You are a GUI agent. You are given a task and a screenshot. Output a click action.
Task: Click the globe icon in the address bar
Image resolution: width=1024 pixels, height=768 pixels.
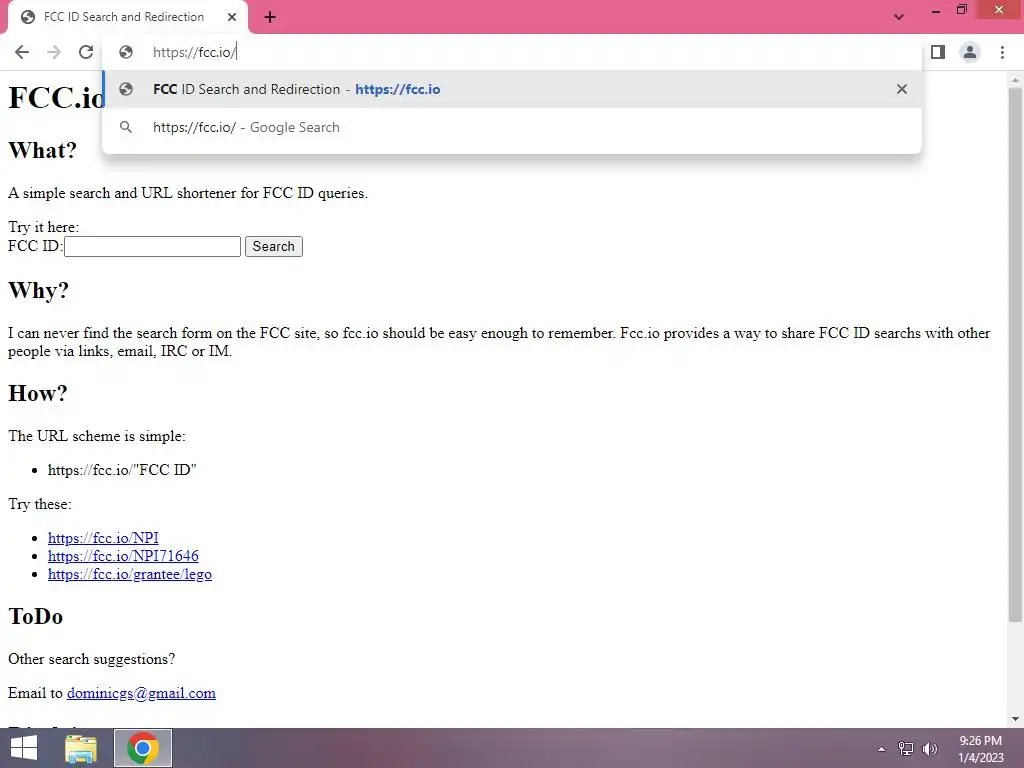[x=126, y=52]
